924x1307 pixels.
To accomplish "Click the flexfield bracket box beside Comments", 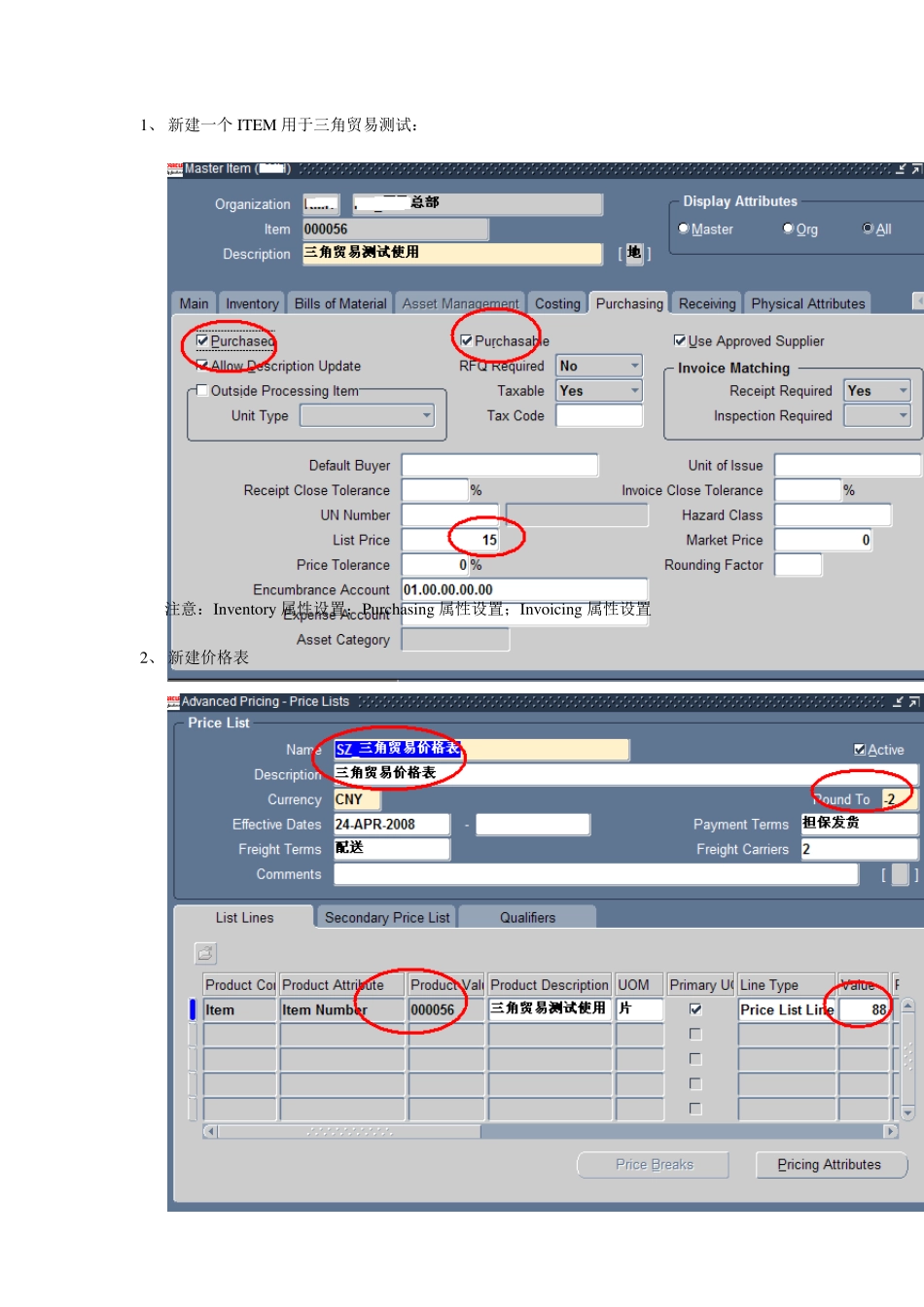I will pyautogui.click(x=900, y=874).
